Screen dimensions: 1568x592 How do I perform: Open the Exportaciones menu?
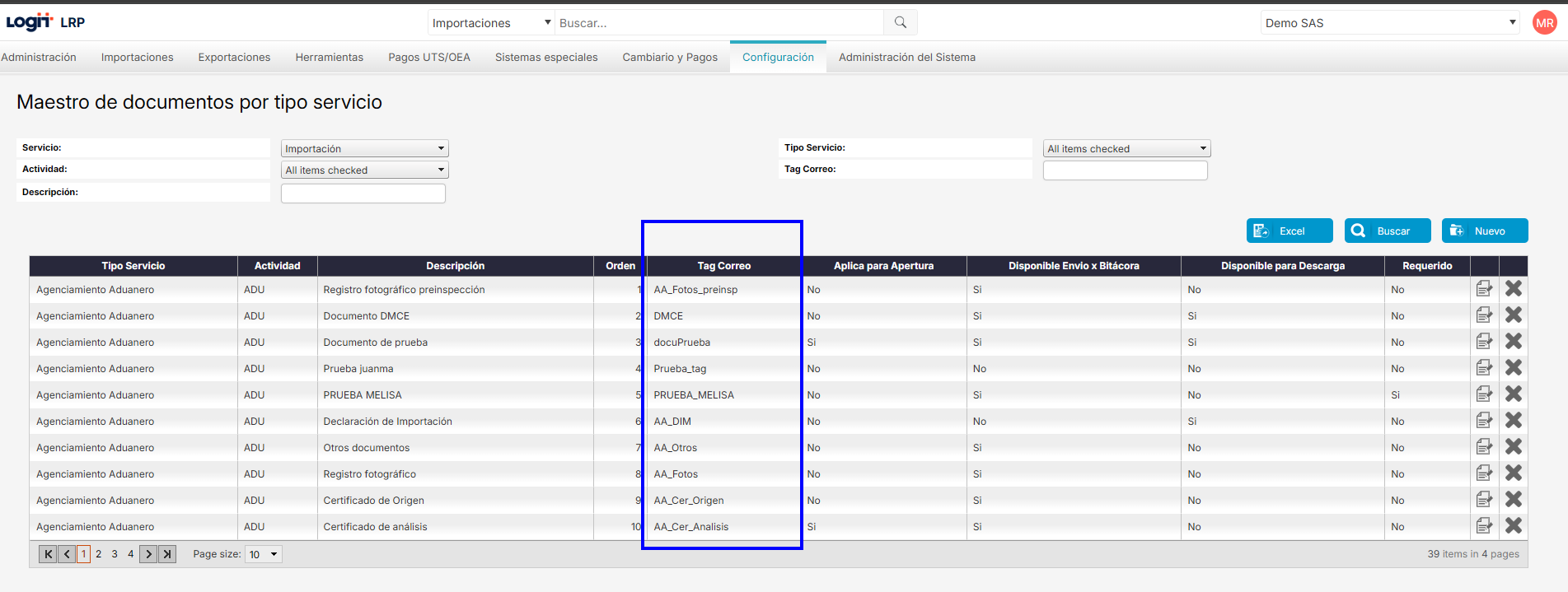point(234,57)
